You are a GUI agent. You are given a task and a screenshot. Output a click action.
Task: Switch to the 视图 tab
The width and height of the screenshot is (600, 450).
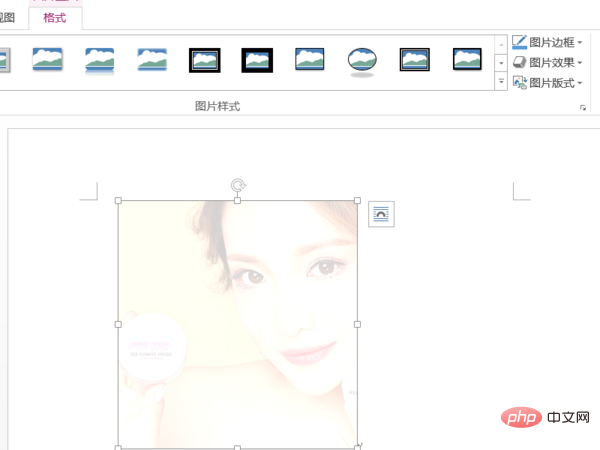click(x=8, y=17)
